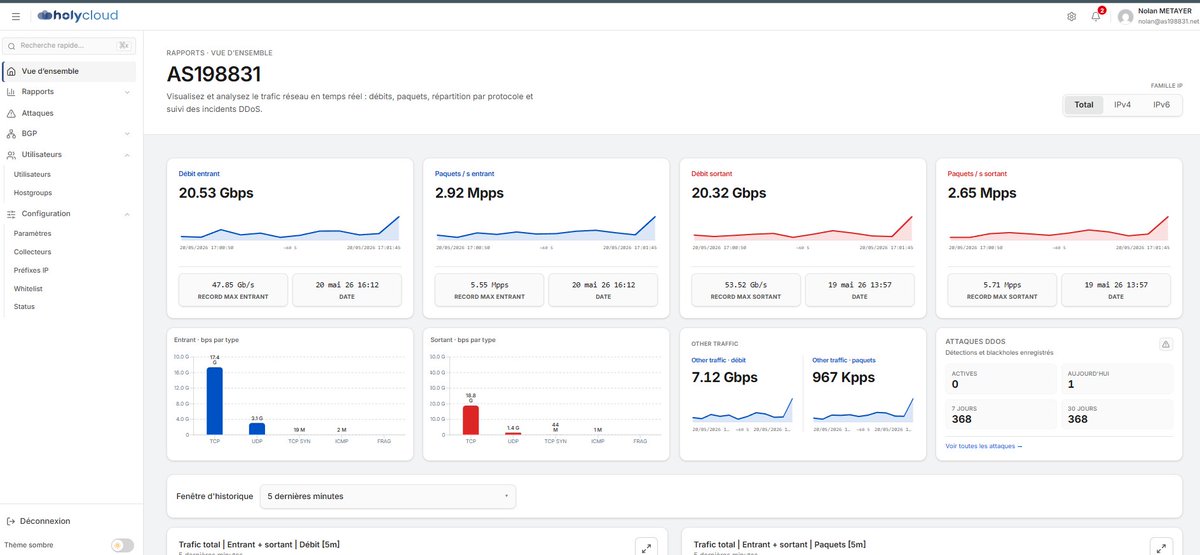Click the Configuration sliders icon

11,214
